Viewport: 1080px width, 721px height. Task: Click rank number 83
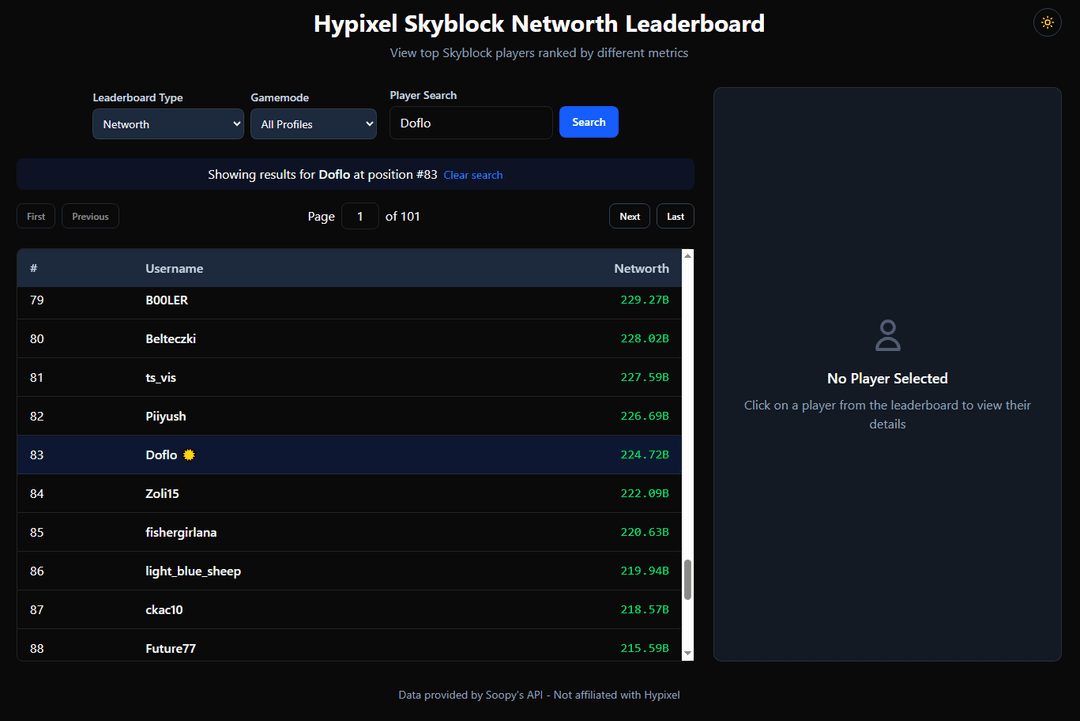pyautogui.click(x=37, y=454)
